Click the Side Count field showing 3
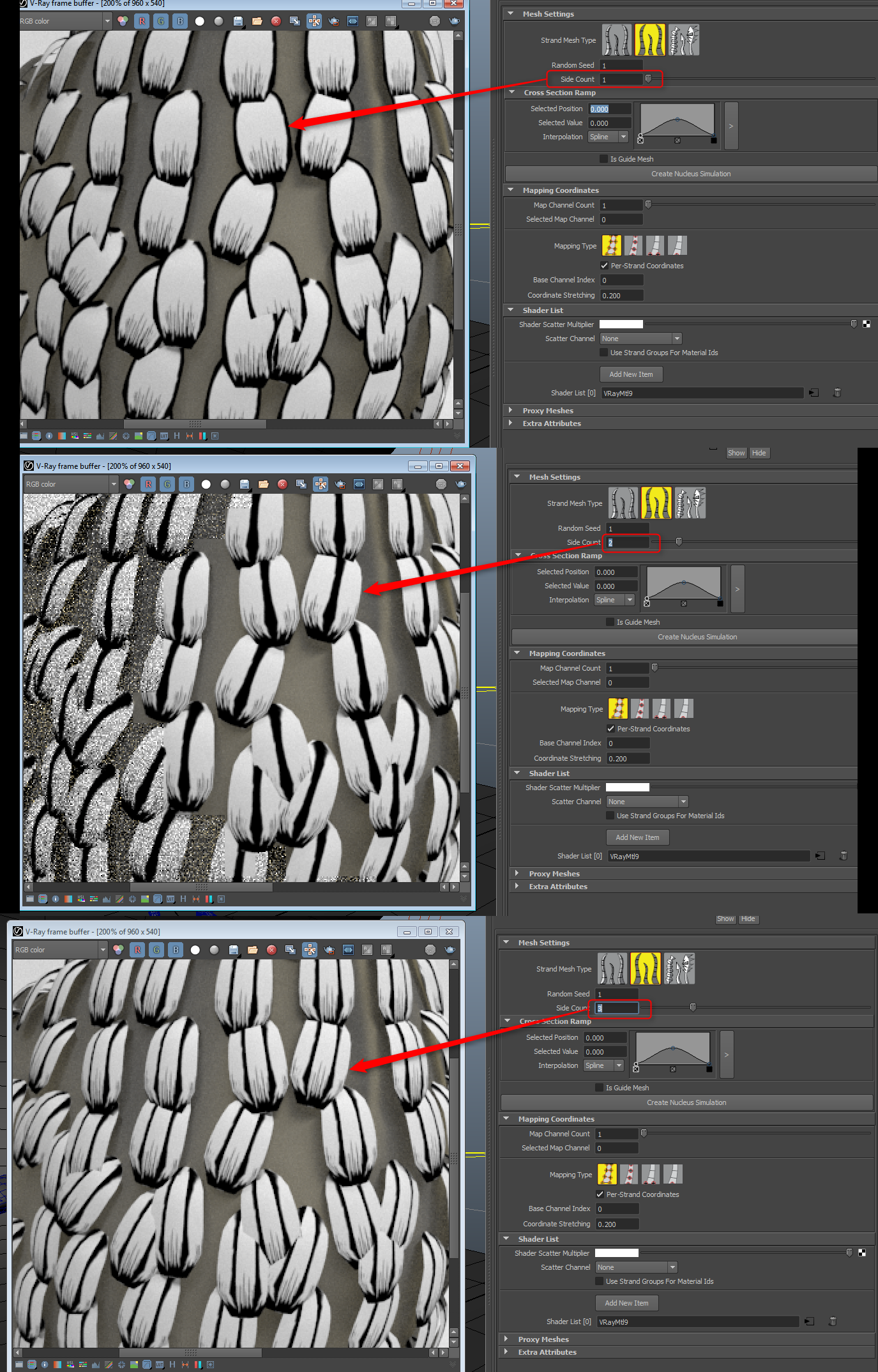This screenshot has width=878, height=1372. coord(616,1008)
